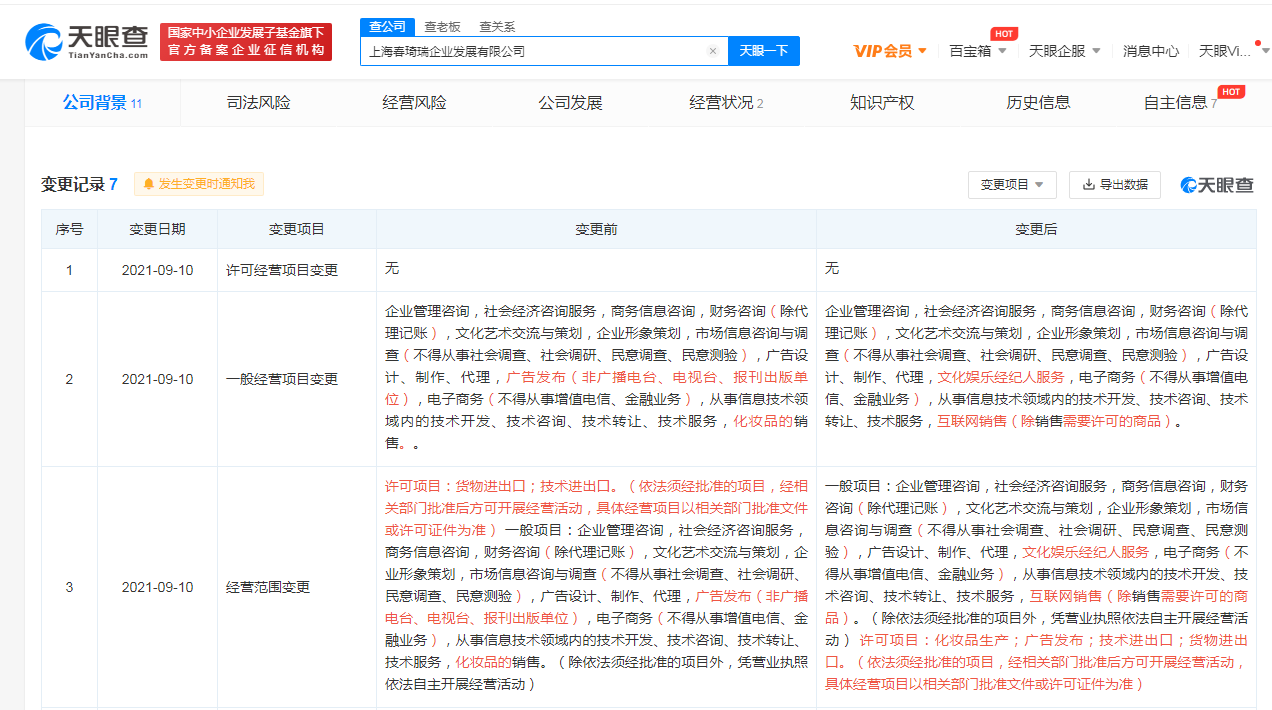1272x710 pixels.
Task: Clear the search box with the X icon
Action: (713, 51)
